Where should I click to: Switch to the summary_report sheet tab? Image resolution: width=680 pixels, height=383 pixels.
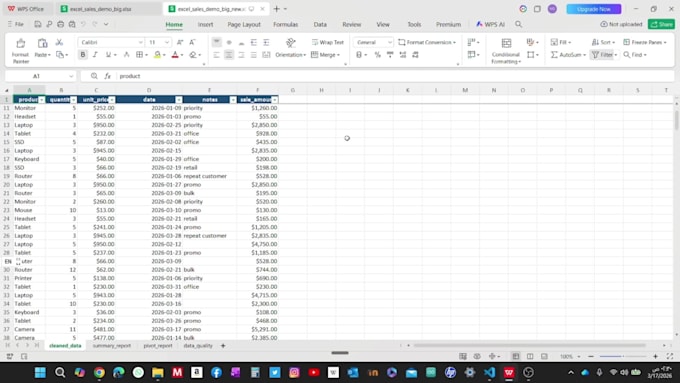tap(111, 346)
